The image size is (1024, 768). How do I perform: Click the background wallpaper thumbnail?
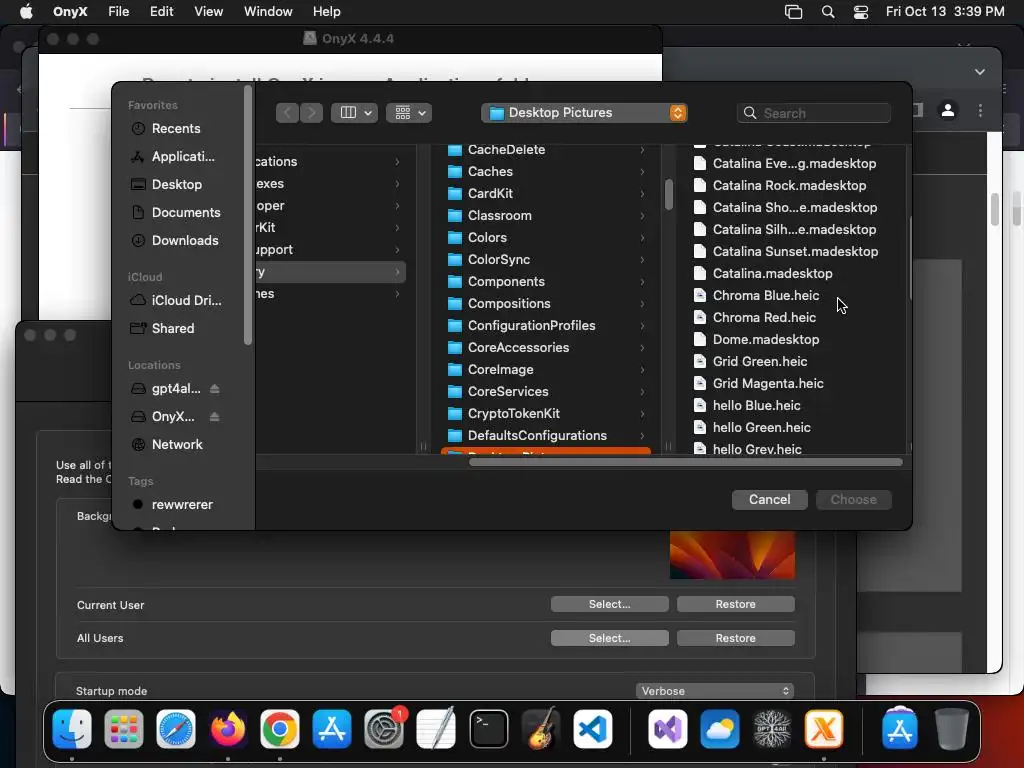pyautogui.click(x=732, y=554)
